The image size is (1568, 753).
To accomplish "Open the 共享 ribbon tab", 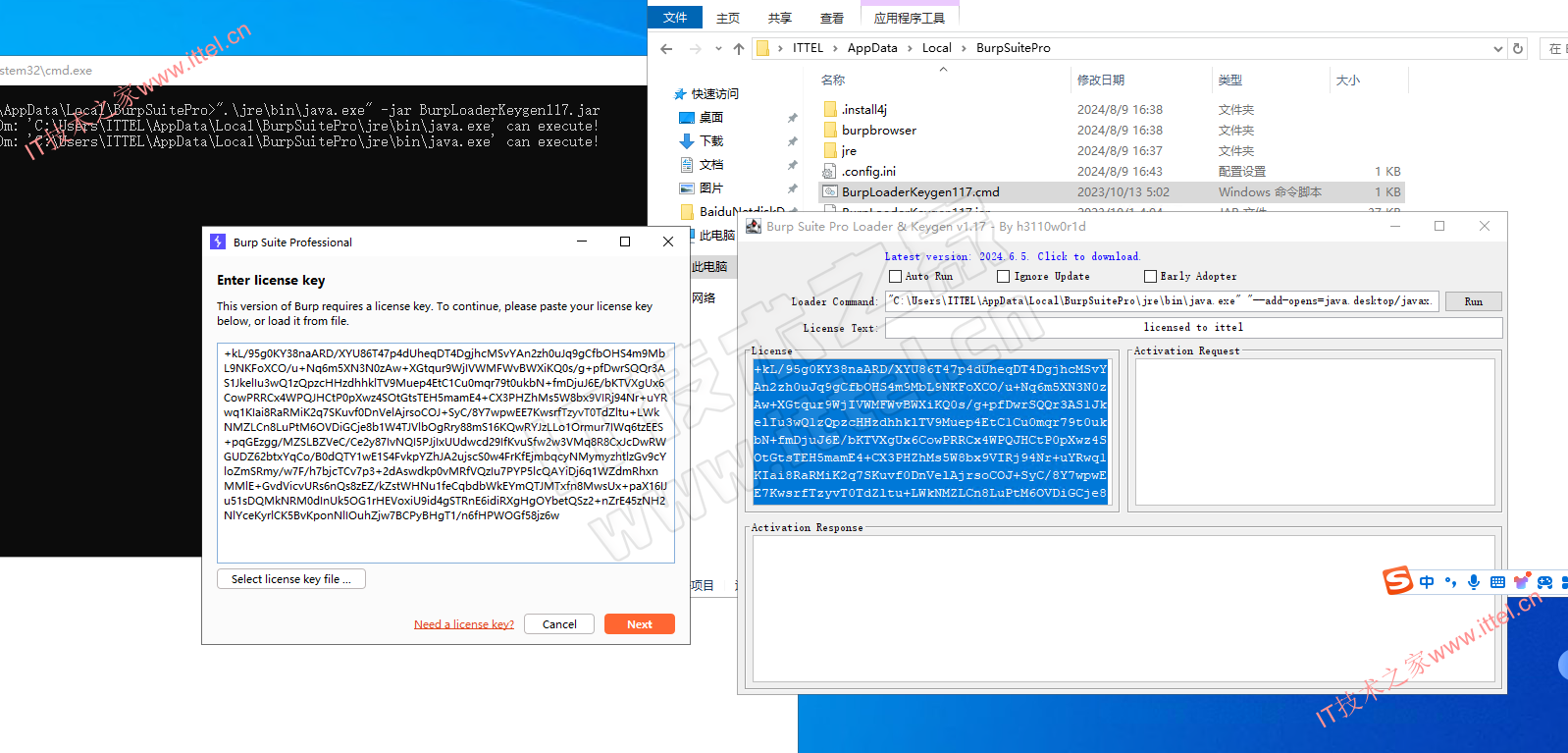I will tap(780, 18).
